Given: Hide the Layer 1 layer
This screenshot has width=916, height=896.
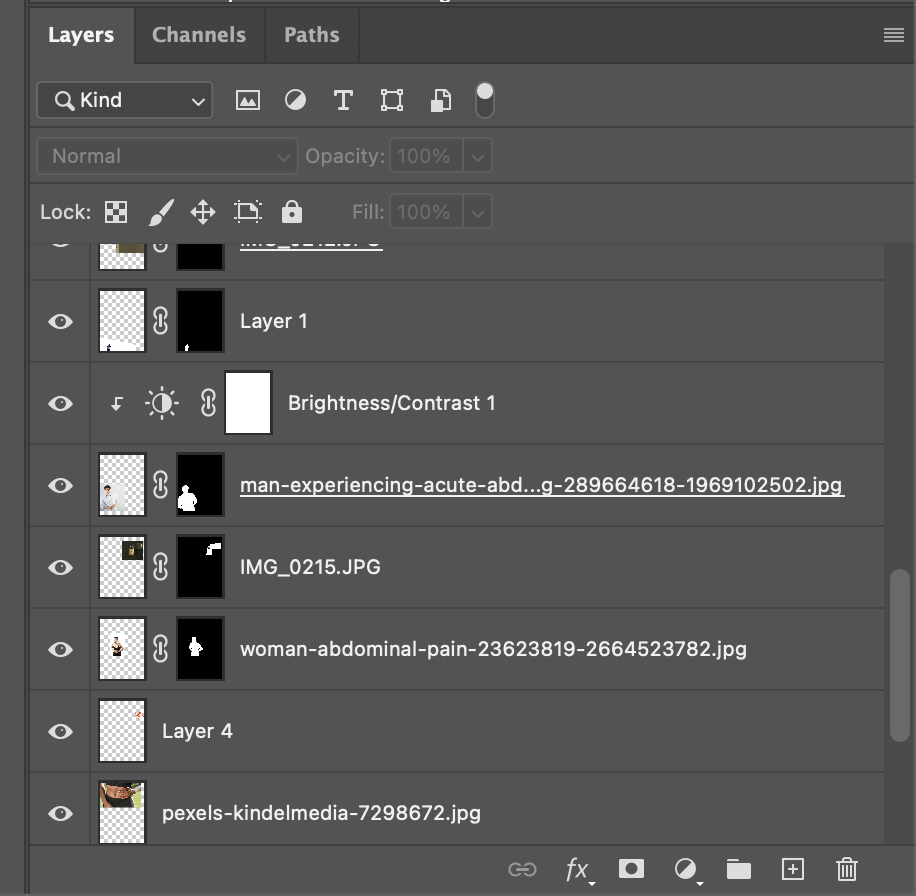Looking at the screenshot, I should tap(61, 322).
